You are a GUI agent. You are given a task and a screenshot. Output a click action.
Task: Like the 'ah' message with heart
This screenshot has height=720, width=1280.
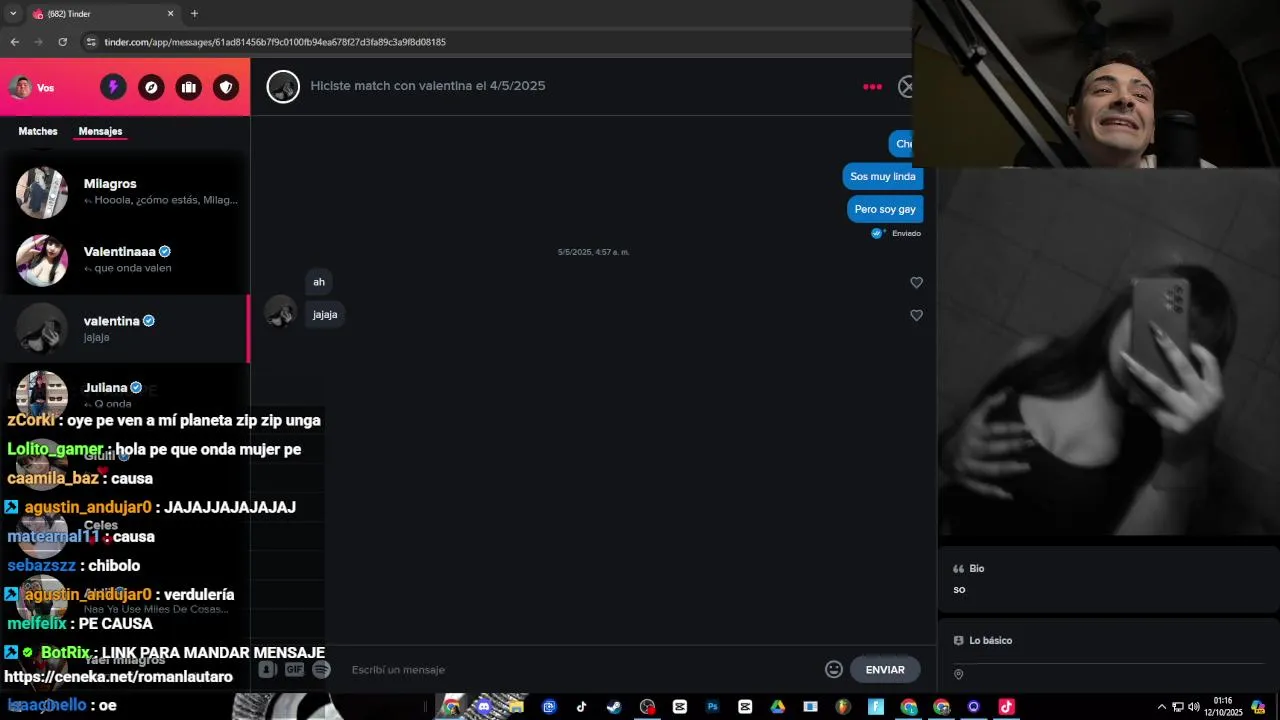[916, 282]
